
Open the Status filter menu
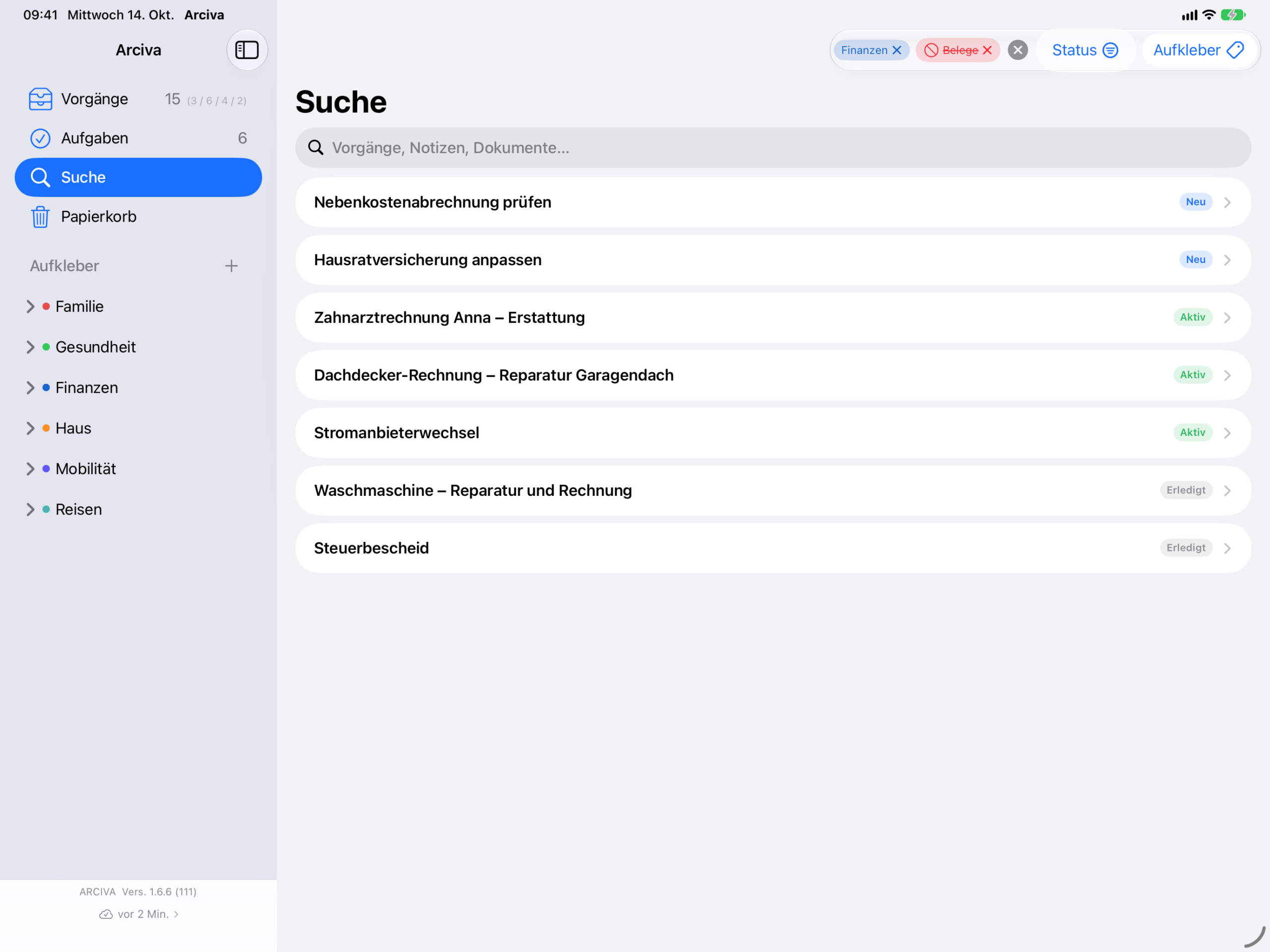pyautogui.click(x=1084, y=51)
